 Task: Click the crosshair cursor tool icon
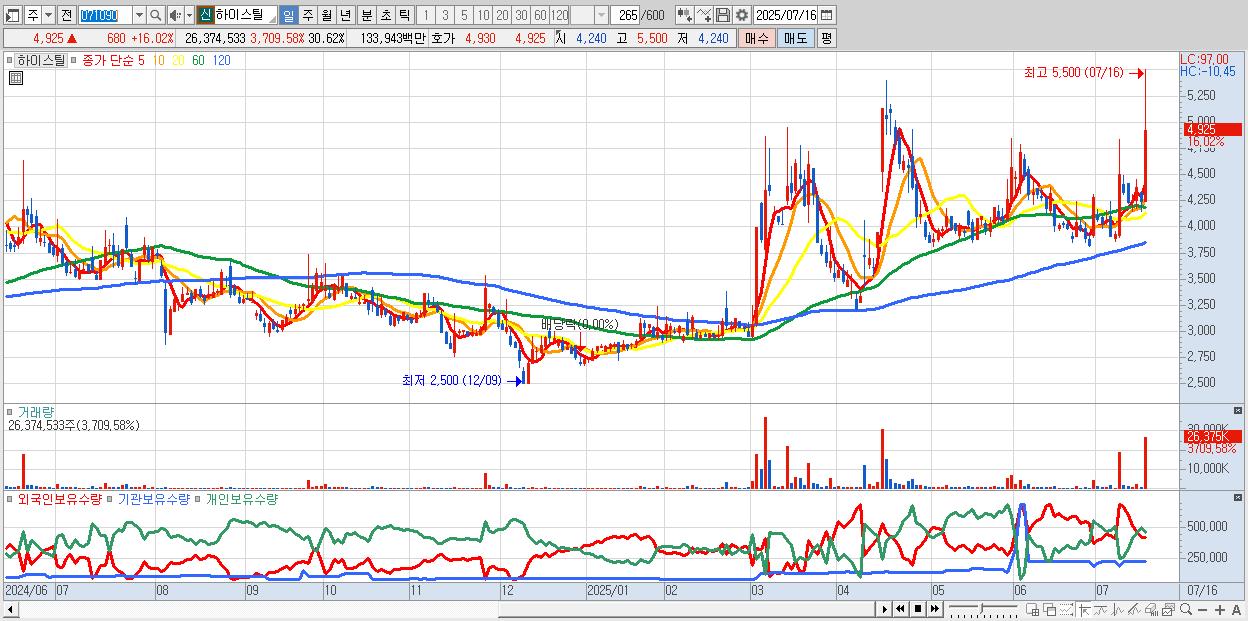pos(1085,610)
